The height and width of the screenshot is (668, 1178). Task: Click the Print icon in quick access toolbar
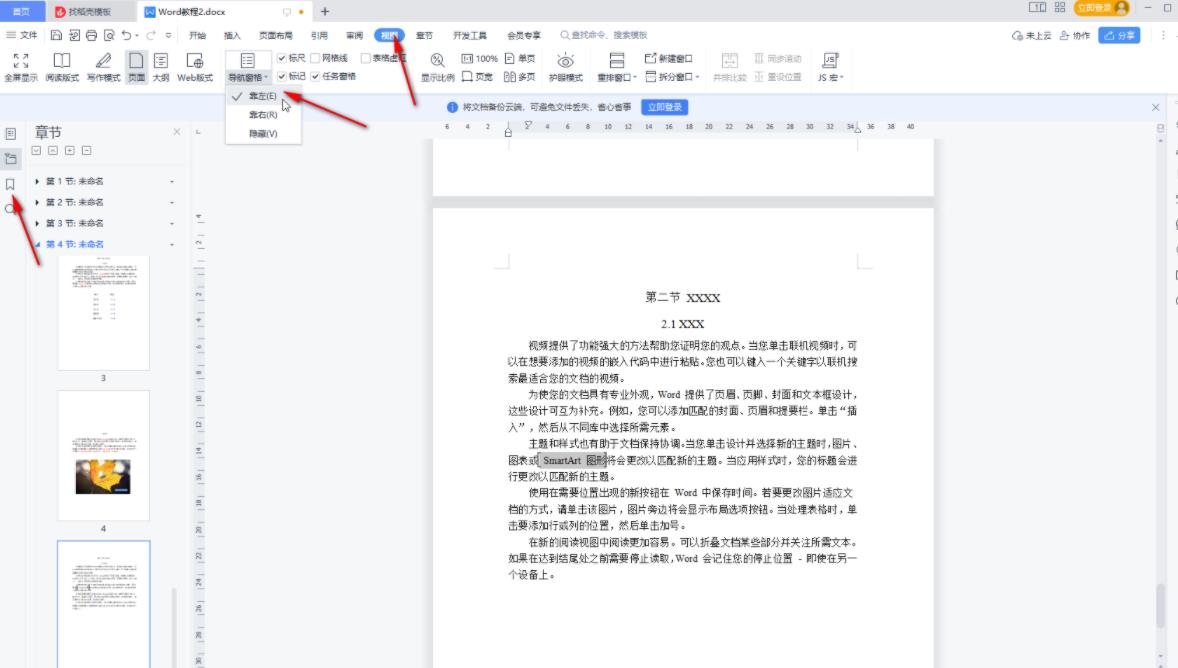(x=91, y=33)
